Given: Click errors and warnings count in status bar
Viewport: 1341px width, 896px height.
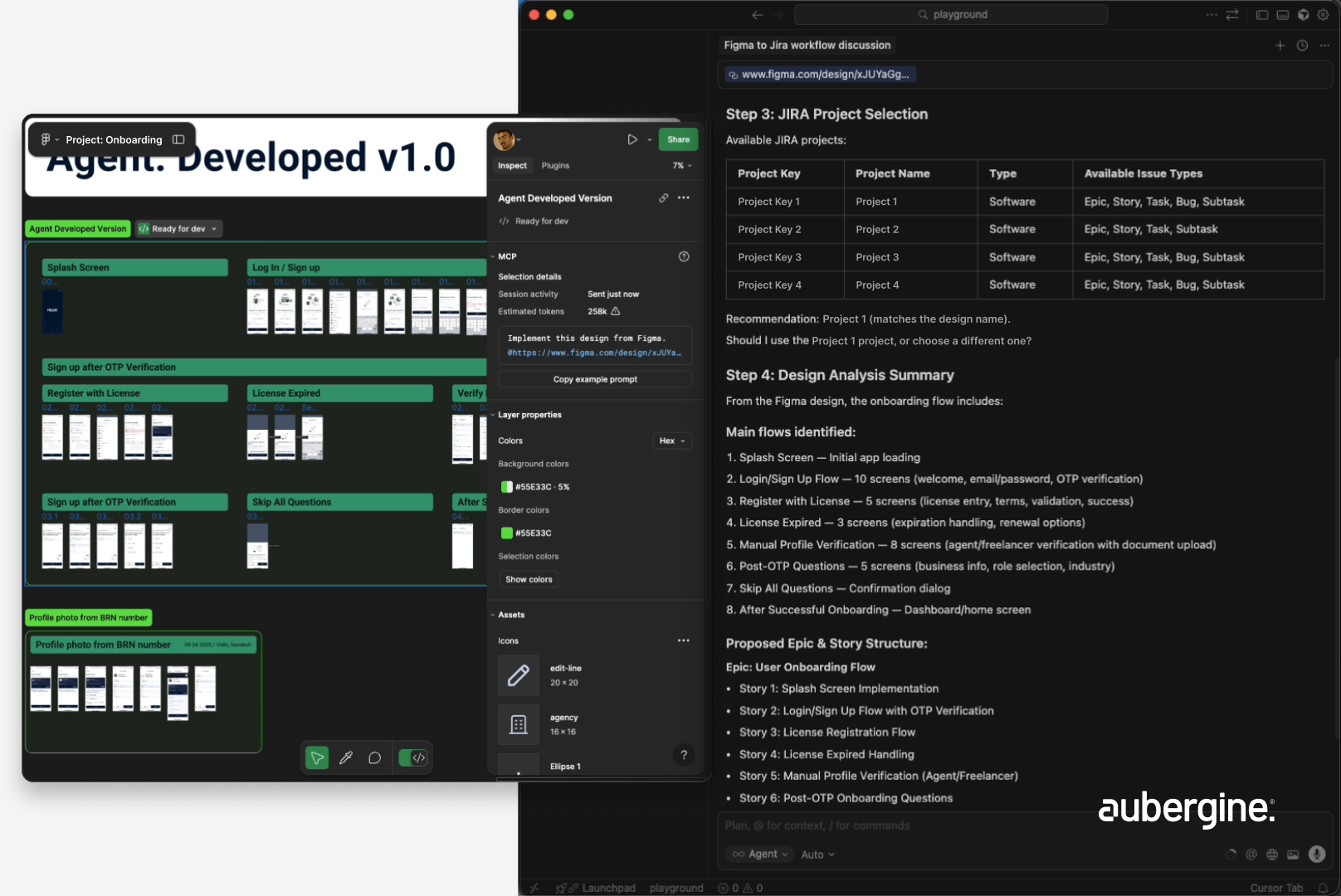Looking at the screenshot, I should pyautogui.click(x=740, y=888).
